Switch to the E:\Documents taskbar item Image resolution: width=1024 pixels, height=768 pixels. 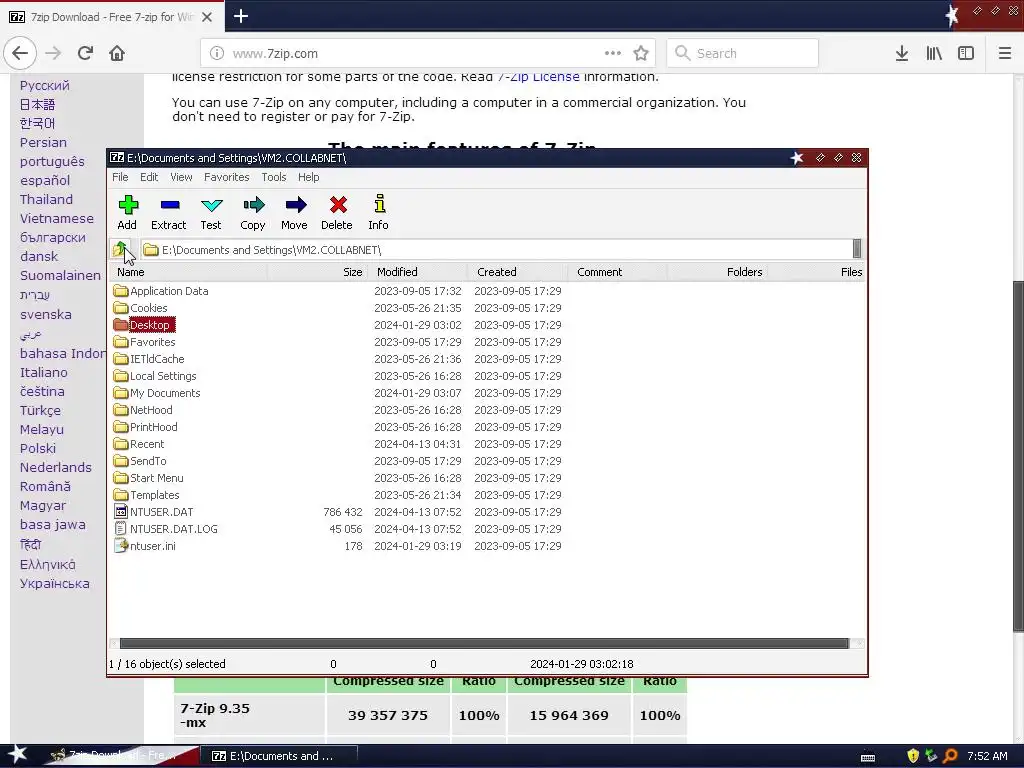click(x=279, y=756)
